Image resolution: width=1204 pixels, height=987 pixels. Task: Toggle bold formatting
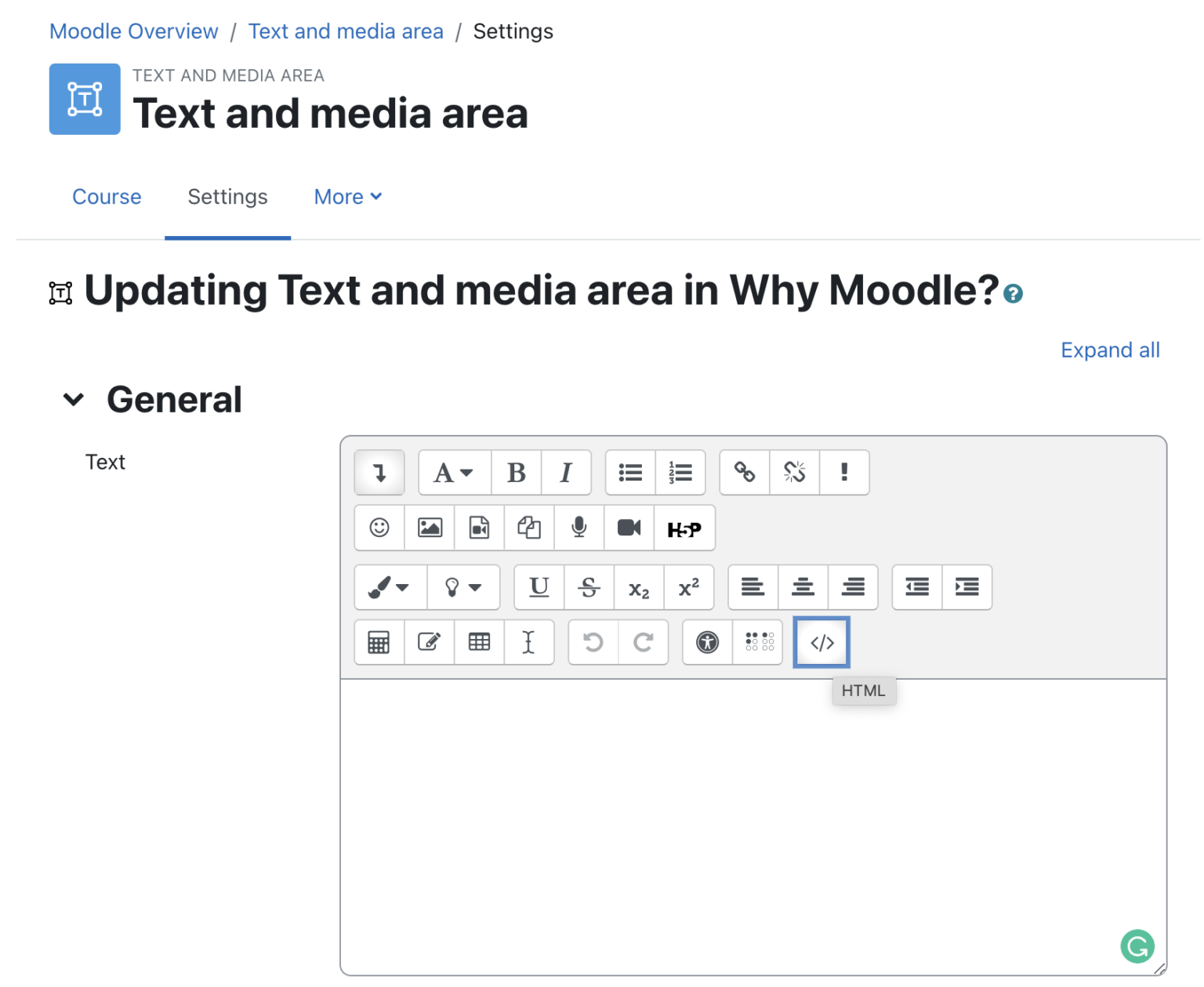[x=516, y=472]
